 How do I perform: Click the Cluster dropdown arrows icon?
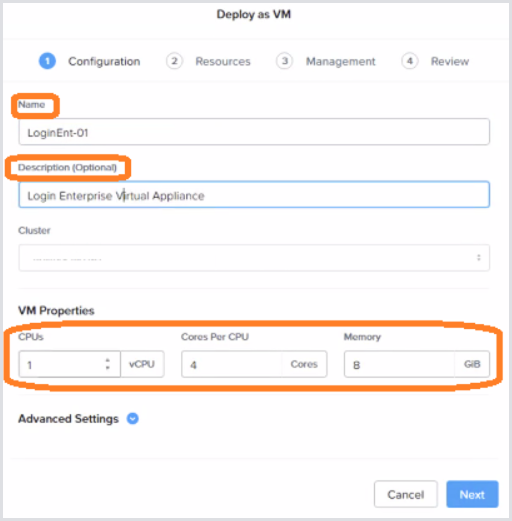479,258
